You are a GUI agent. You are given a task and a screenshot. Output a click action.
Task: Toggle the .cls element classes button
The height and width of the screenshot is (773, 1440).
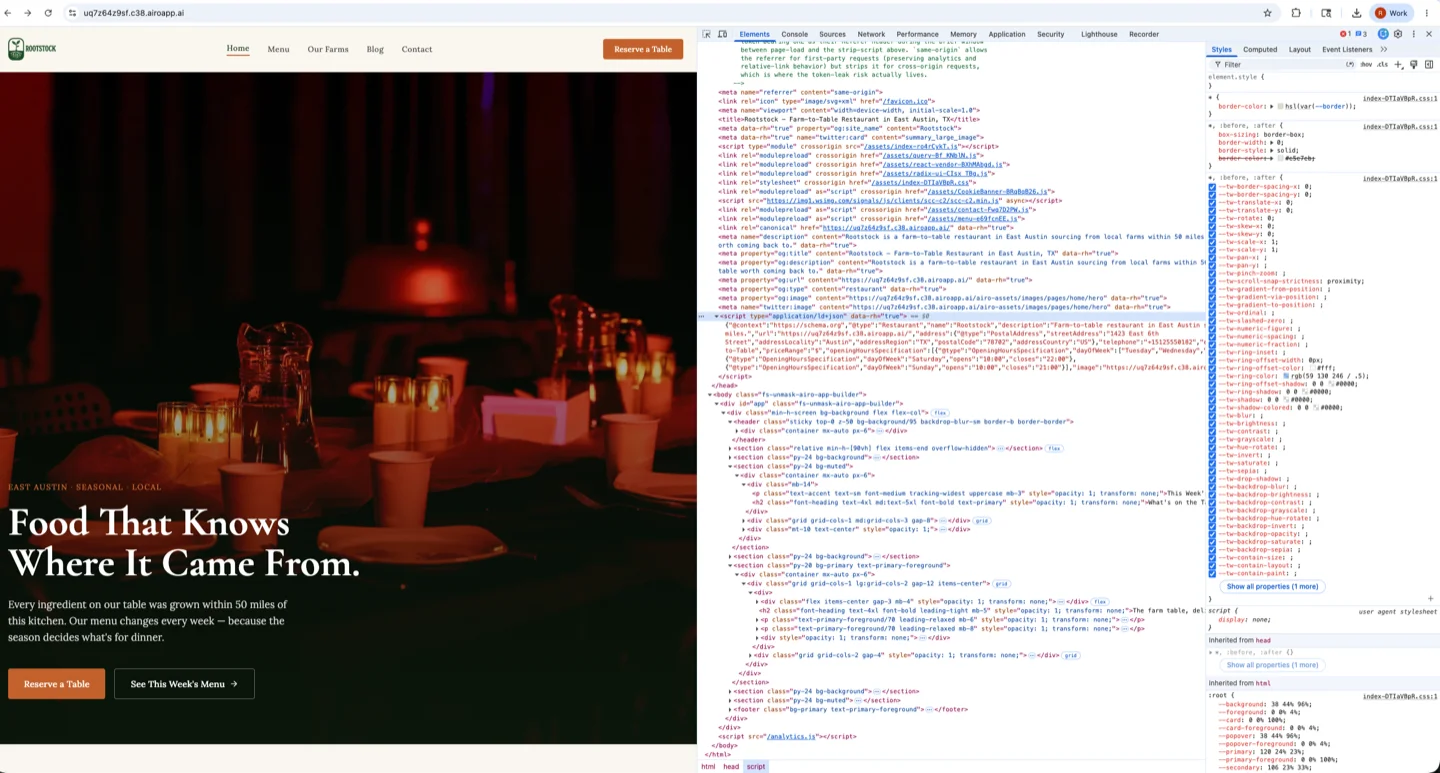tap(1383, 64)
